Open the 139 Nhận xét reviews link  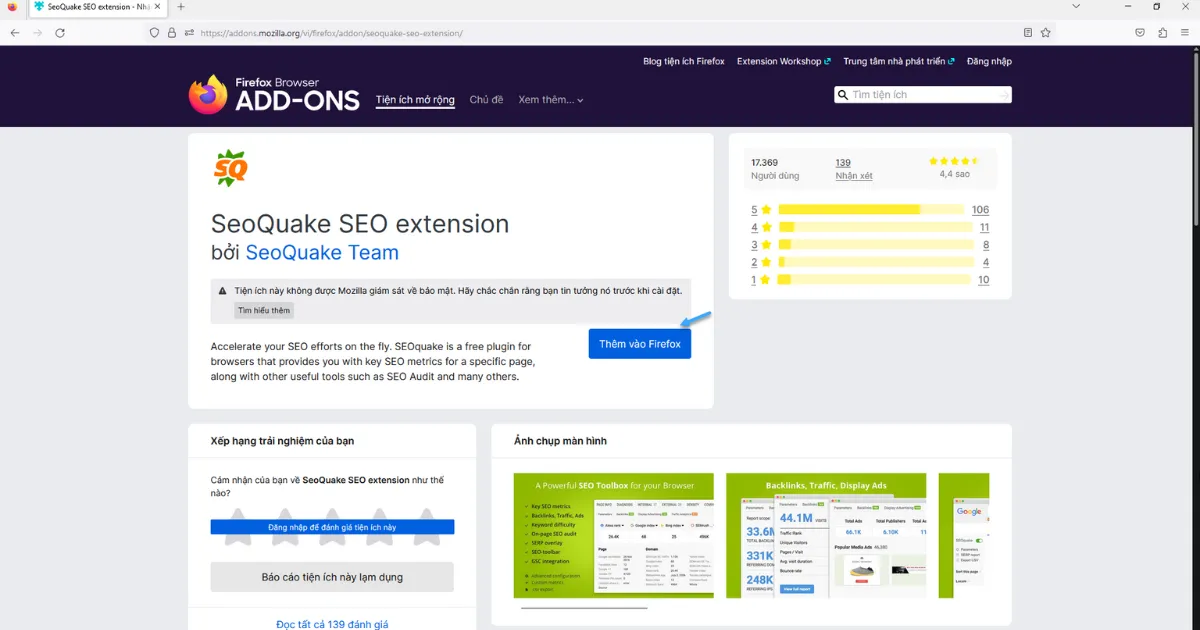[854, 169]
